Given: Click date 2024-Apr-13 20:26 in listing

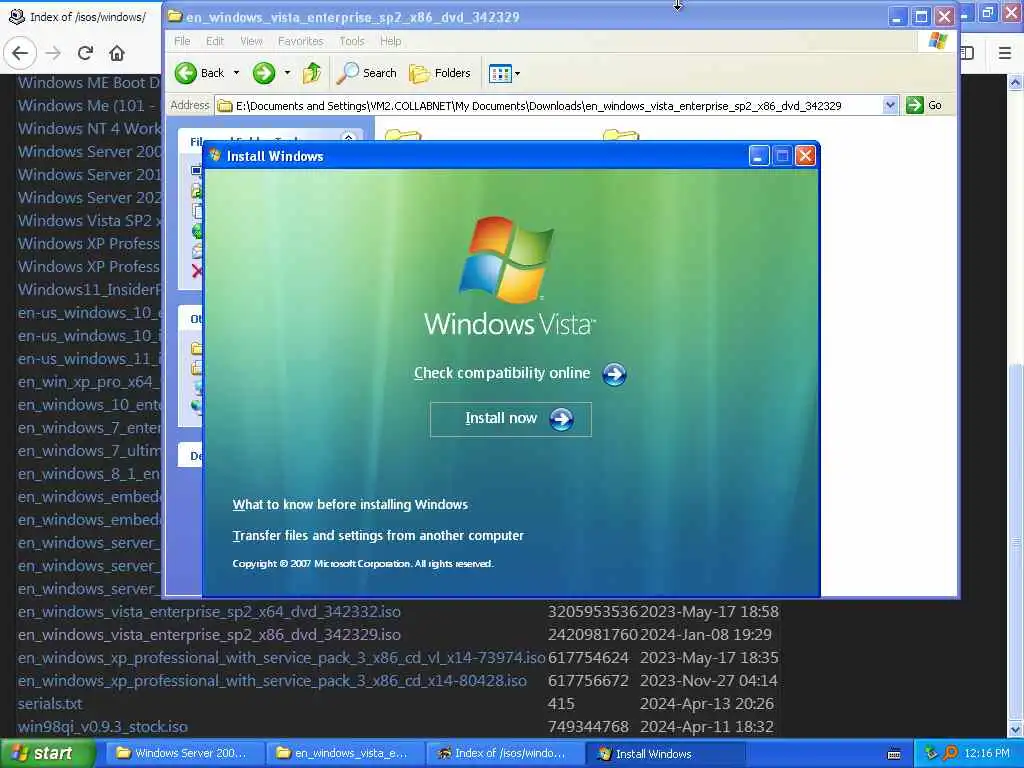Looking at the screenshot, I should (x=707, y=704).
